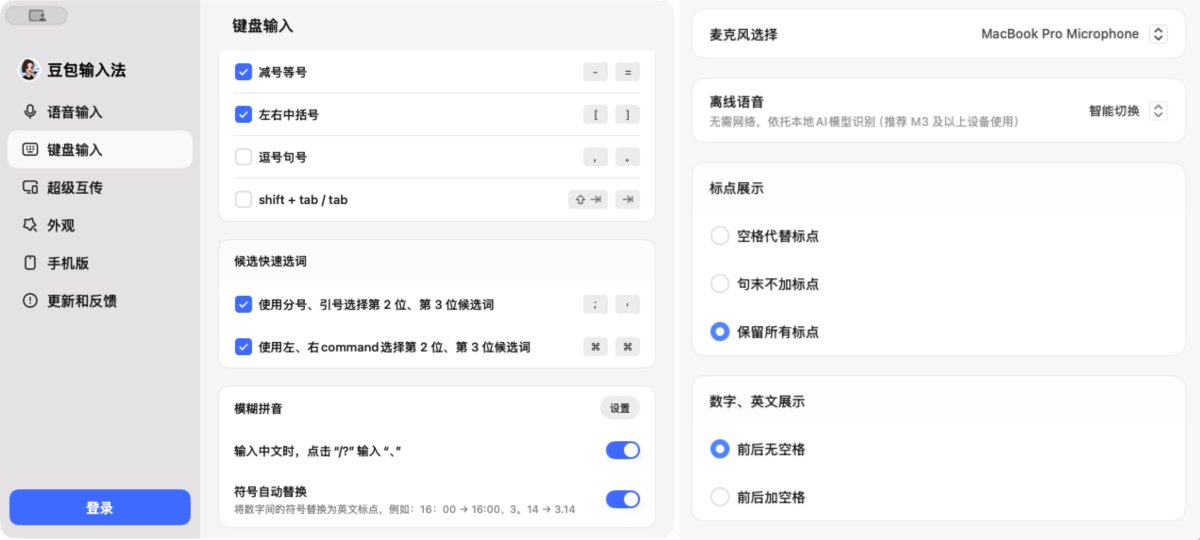Screen dimensions: 1200x540
Task: Click the first command key cap
Action: coord(595,347)
